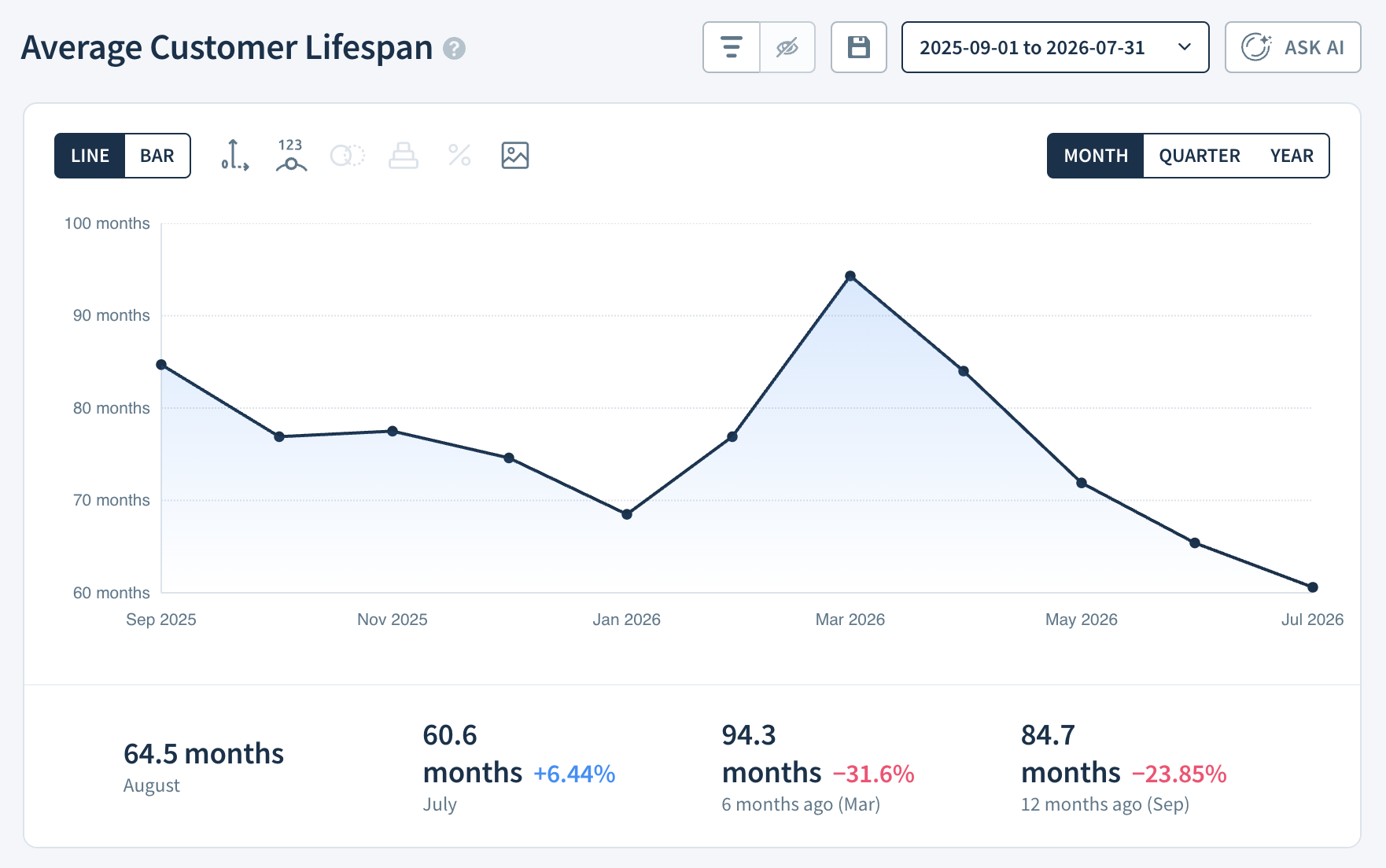Click the Mar 2026 x-axis label
Screen dimensions: 1386x868
coord(850,620)
